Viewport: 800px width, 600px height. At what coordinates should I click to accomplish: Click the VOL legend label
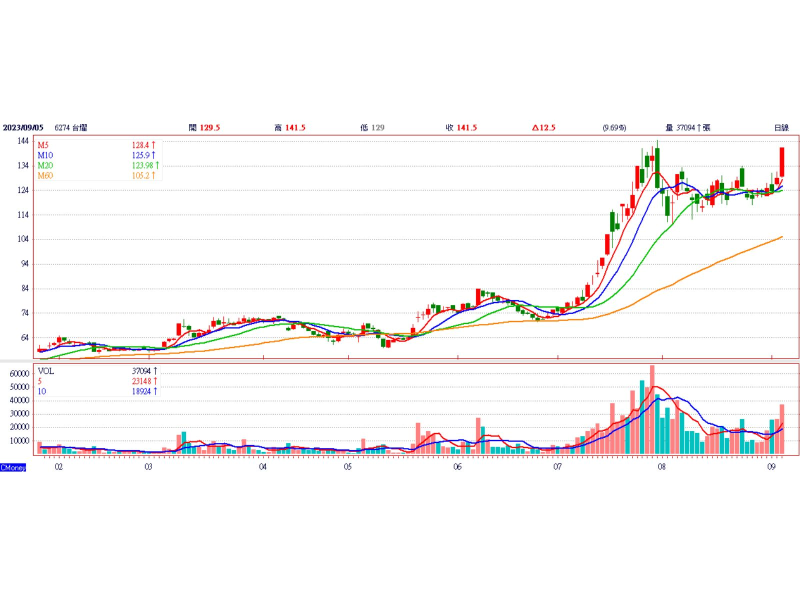pos(45,370)
